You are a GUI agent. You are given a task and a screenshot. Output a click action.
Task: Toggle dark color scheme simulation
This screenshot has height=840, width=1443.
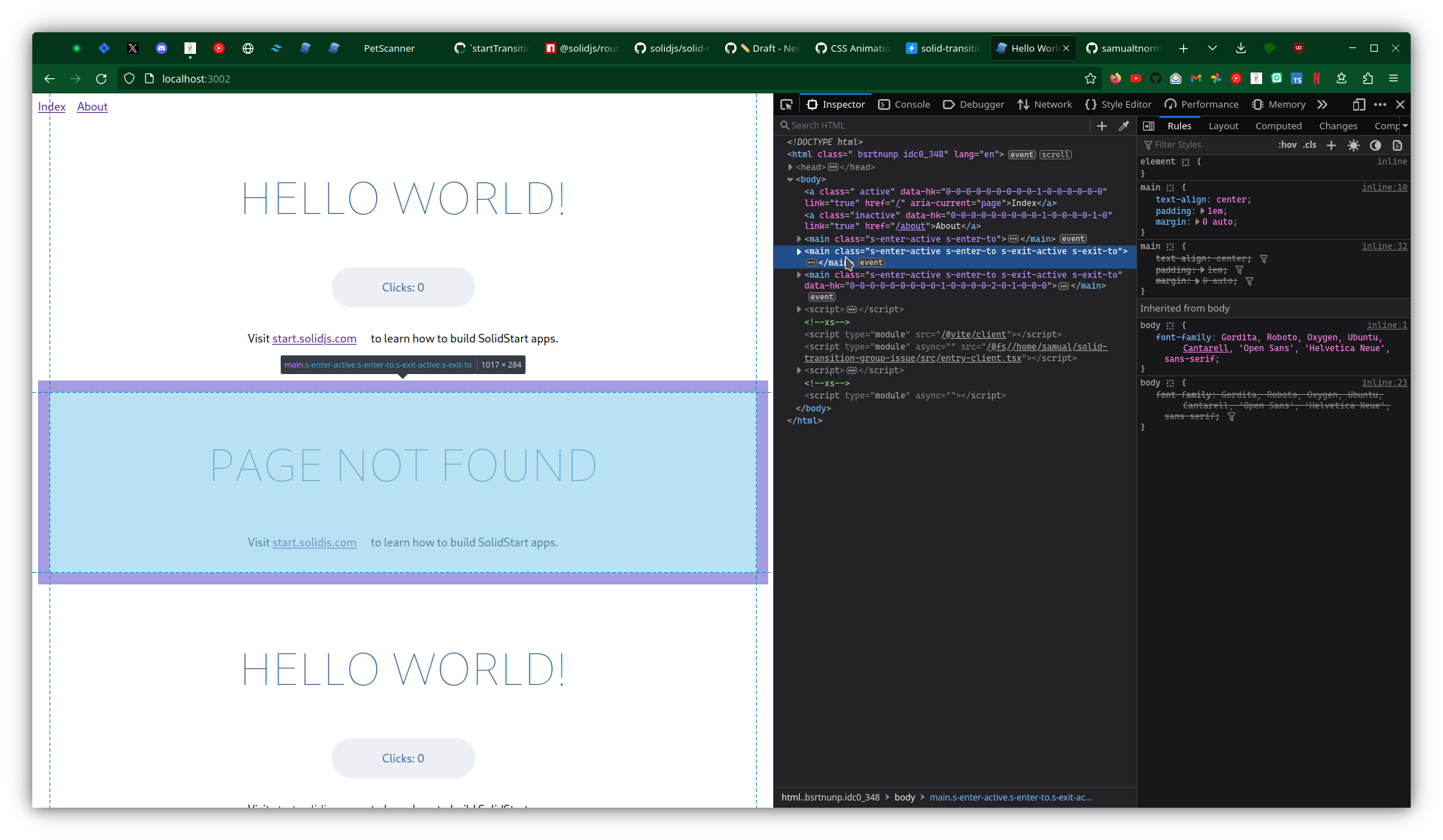pos(1375,145)
